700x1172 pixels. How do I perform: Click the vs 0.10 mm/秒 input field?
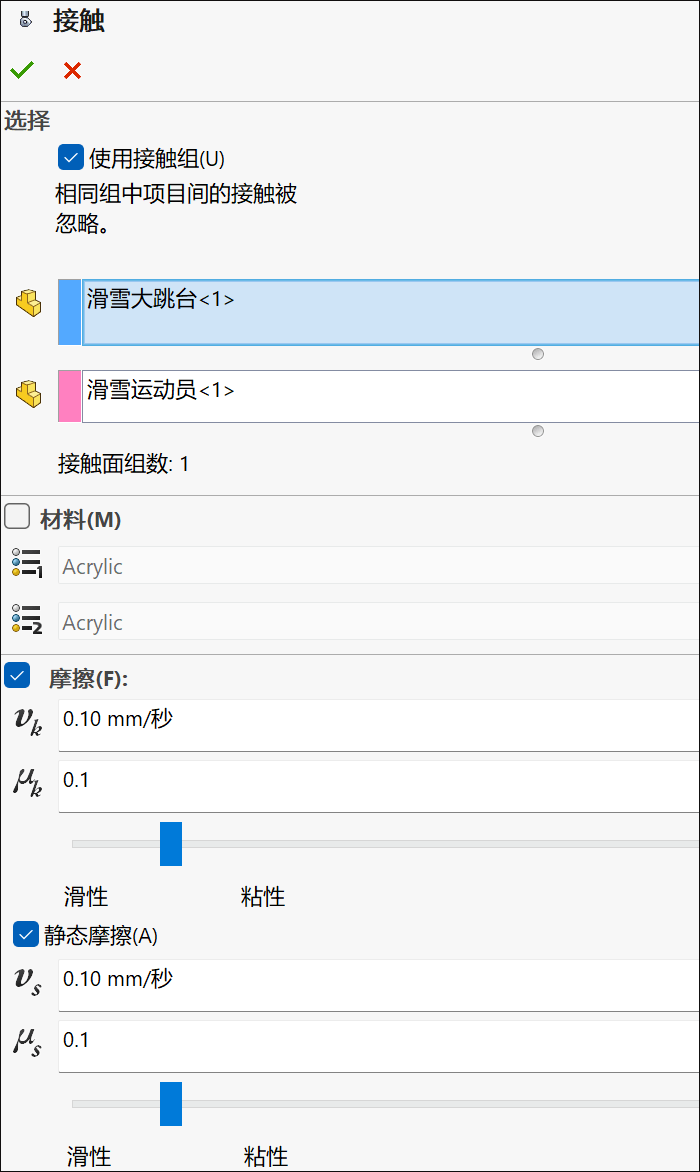(379, 985)
